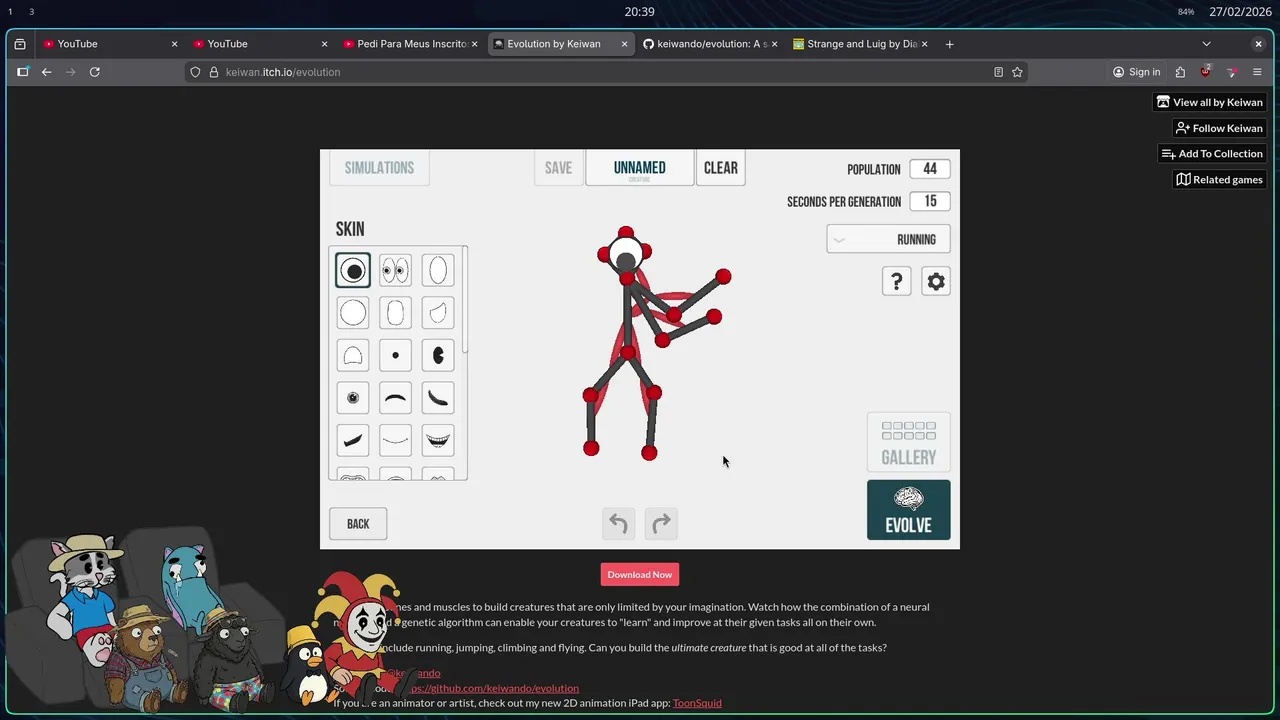The height and width of the screenshot is (720, 1280).
Task: Pick the small slanted eye outline skin
Action: coord(438,313)
